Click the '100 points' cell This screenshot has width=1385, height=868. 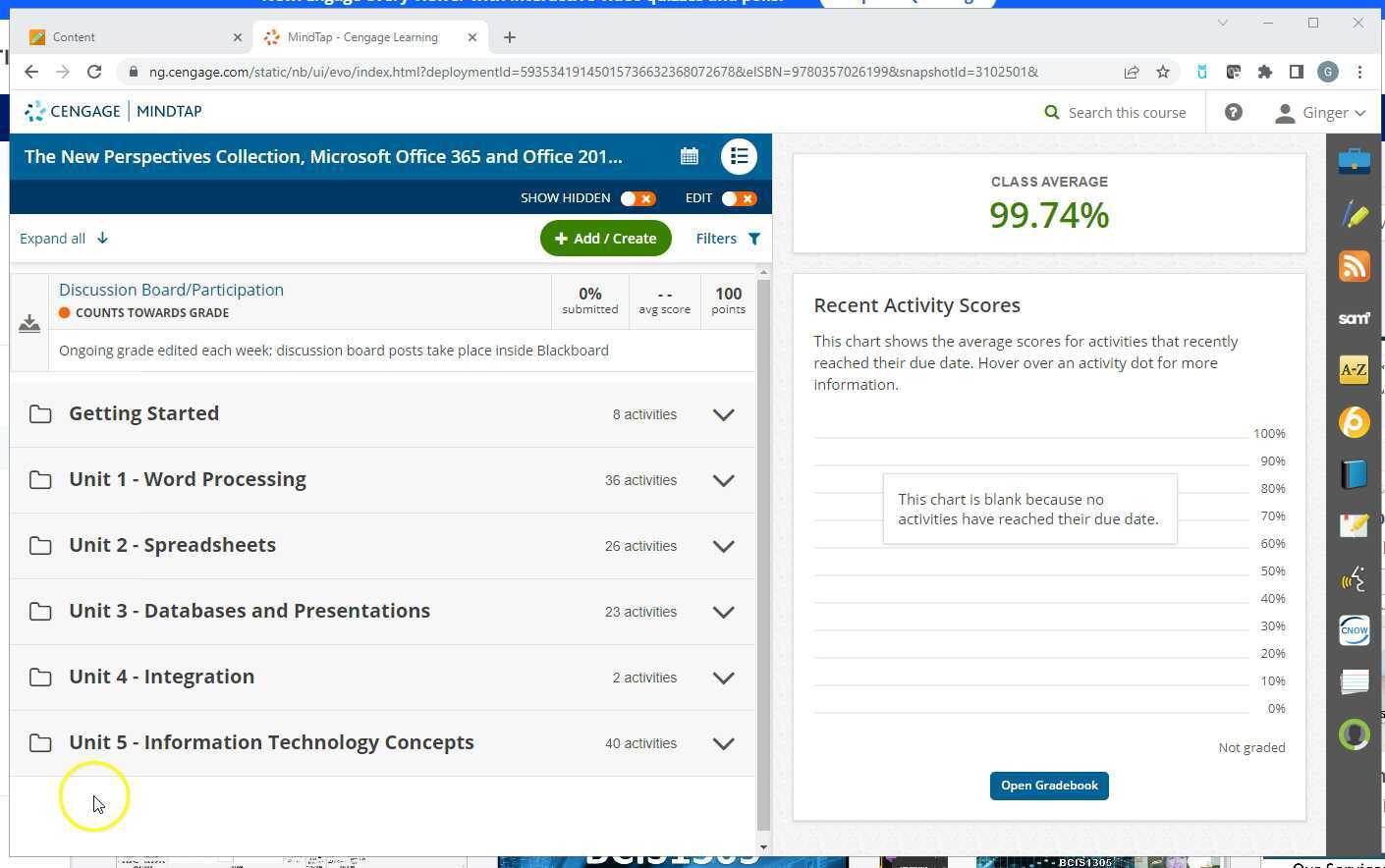coord(729,300)
